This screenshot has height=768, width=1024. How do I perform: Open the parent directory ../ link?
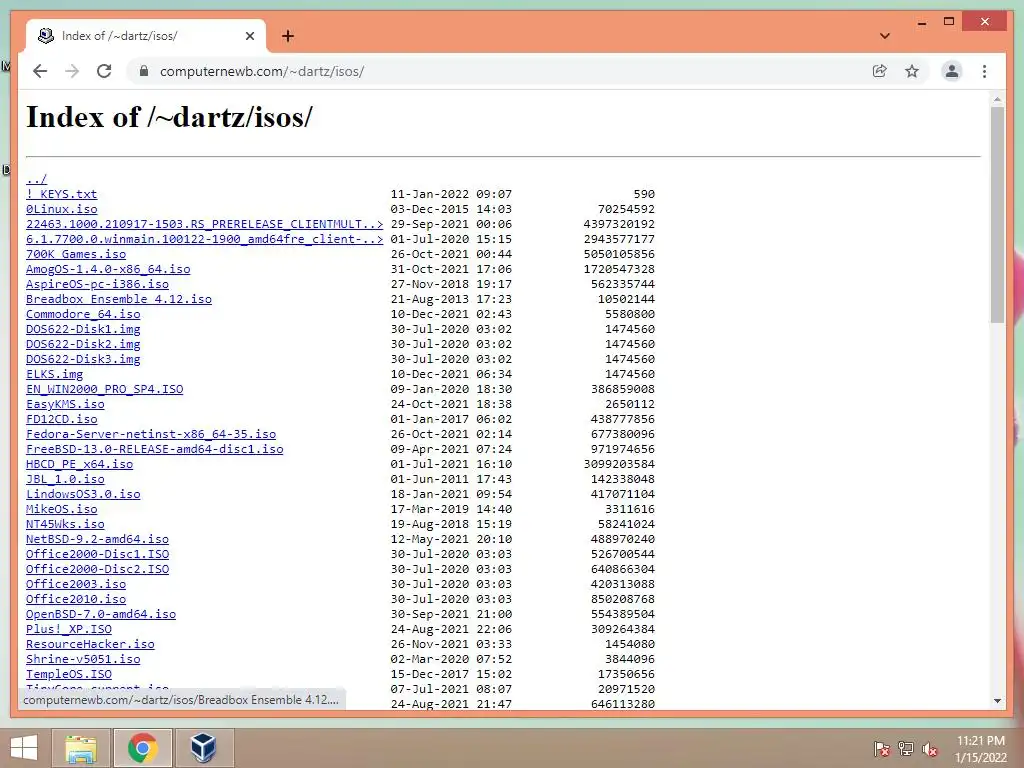tap(37, 179)
